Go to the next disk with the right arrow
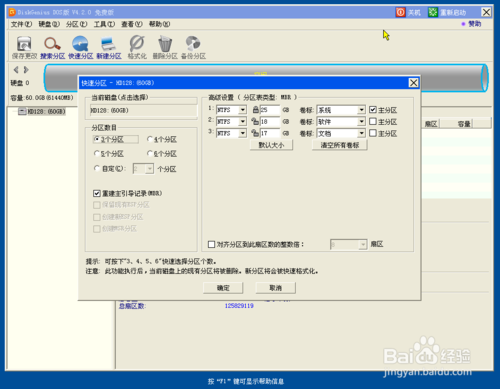The width and height of the screenshot is (500, 389). pyautogui.click(x=26, y=70)
